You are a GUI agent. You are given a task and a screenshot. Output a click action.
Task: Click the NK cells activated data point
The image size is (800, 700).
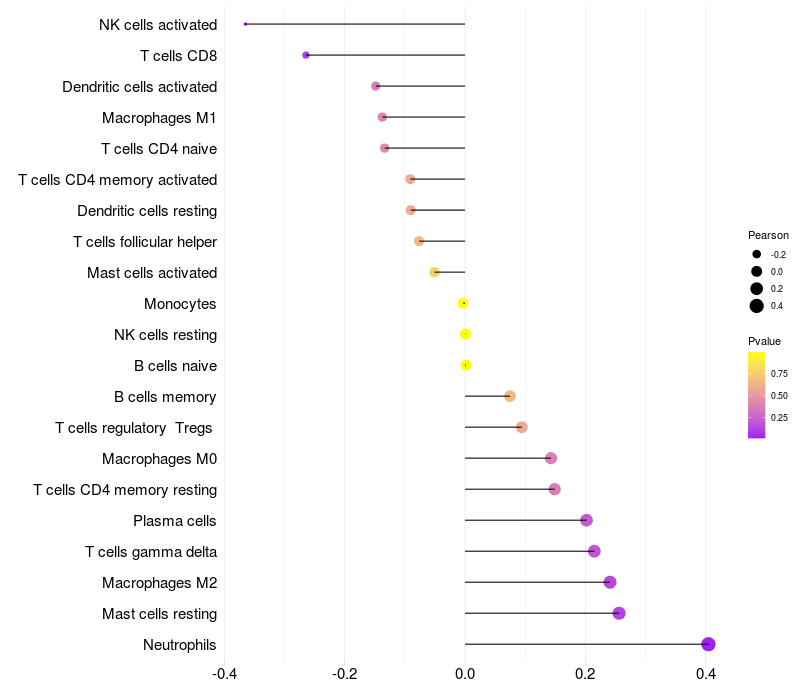(245, 24)
